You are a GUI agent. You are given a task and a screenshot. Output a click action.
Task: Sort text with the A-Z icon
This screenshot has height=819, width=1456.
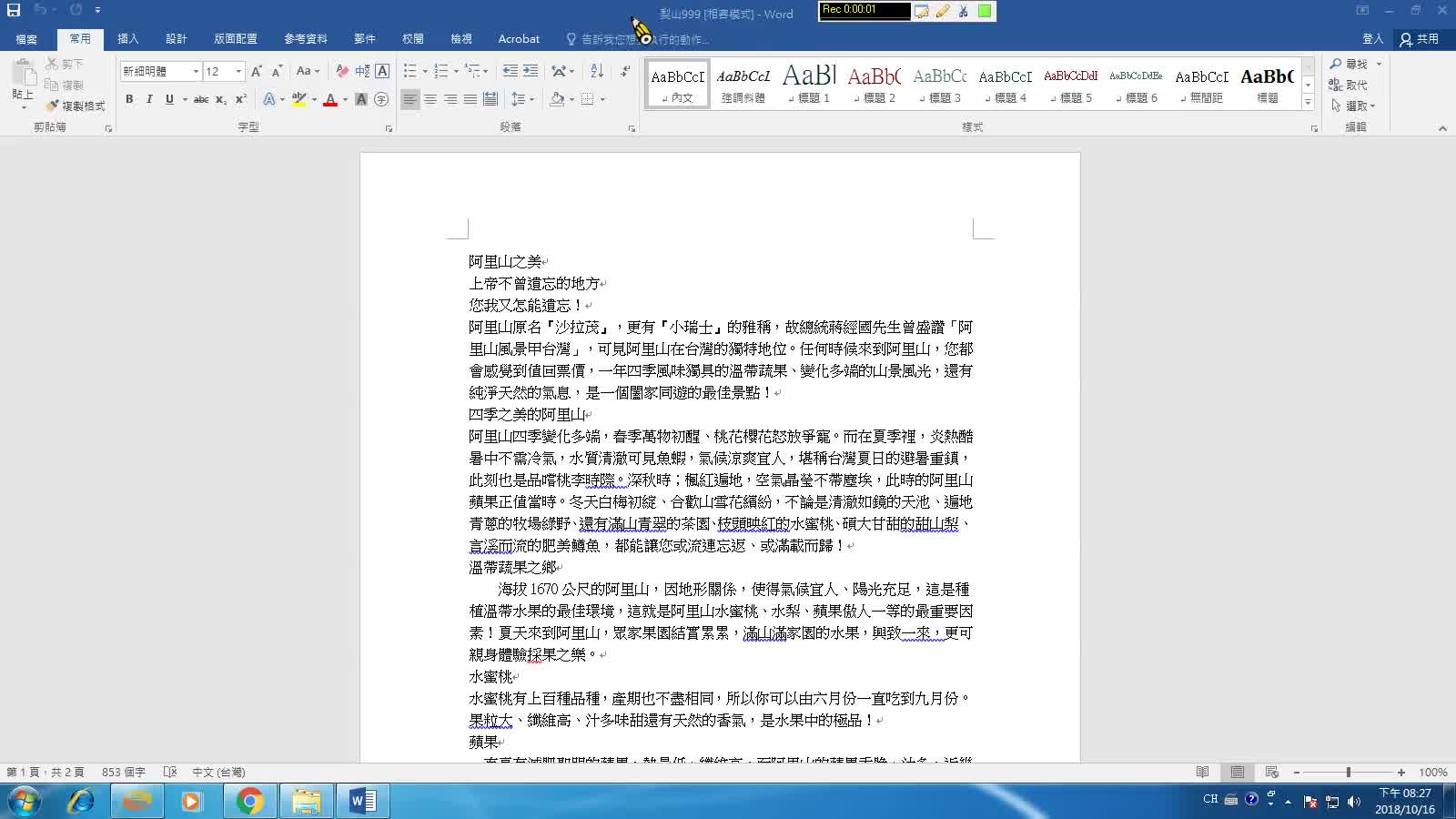597,71
